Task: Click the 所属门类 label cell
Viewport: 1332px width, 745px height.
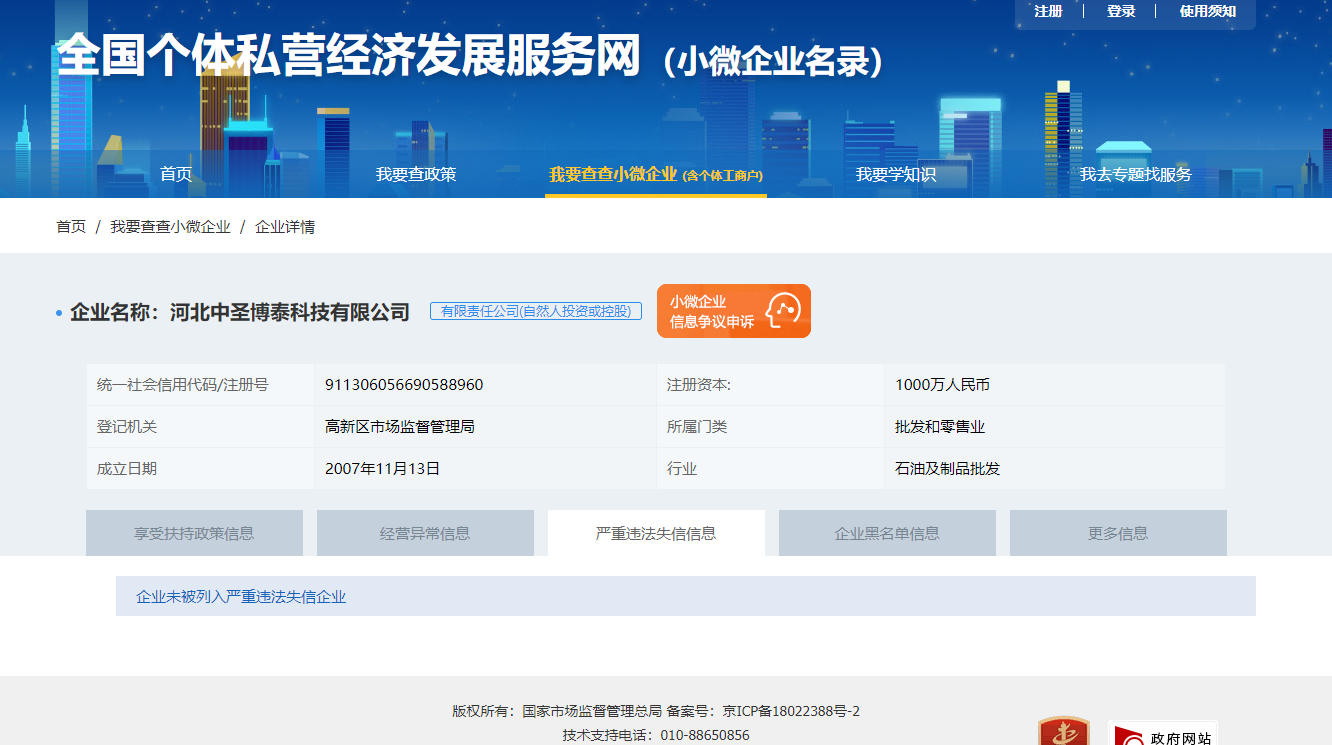Action: 770,427
